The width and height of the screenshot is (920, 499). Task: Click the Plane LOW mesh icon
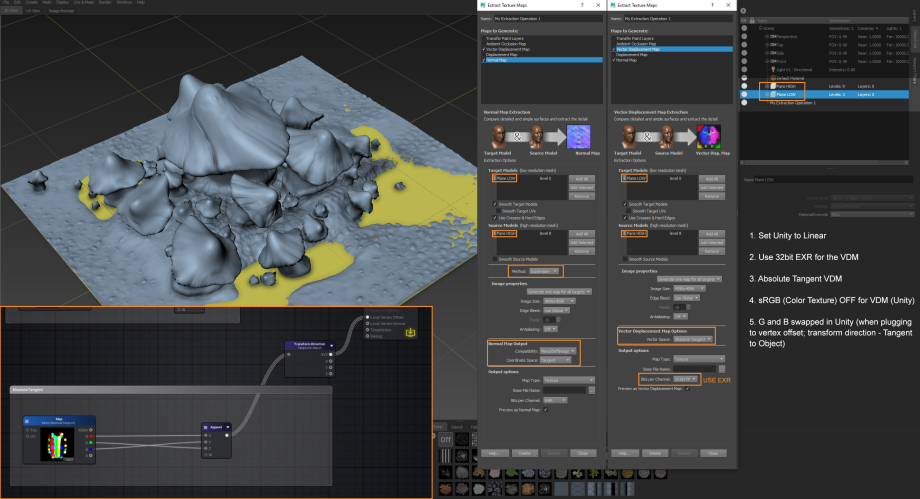(773, 94)
